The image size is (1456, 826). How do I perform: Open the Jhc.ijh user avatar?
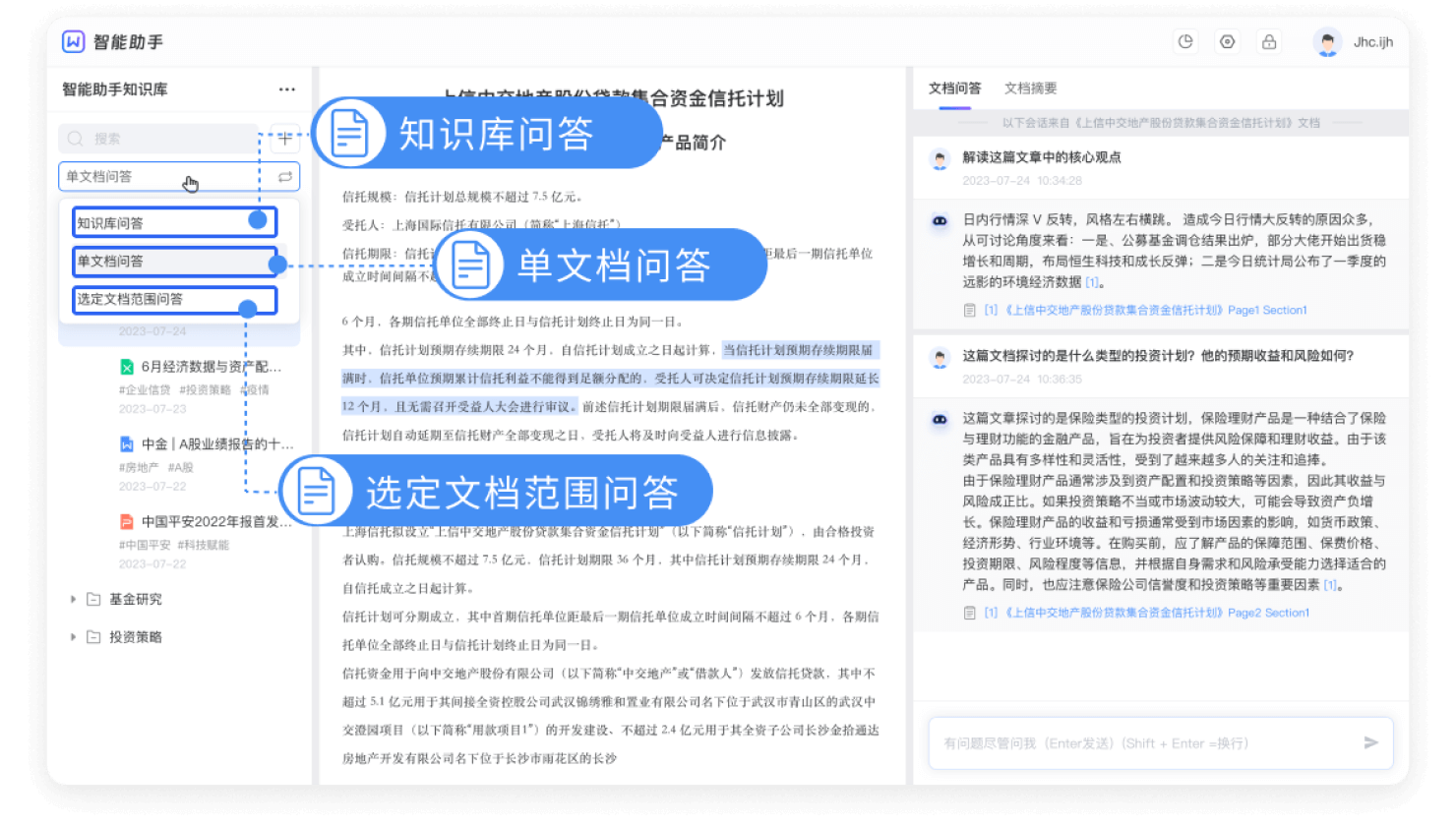pyautogui.click(x=1330, y=41)
